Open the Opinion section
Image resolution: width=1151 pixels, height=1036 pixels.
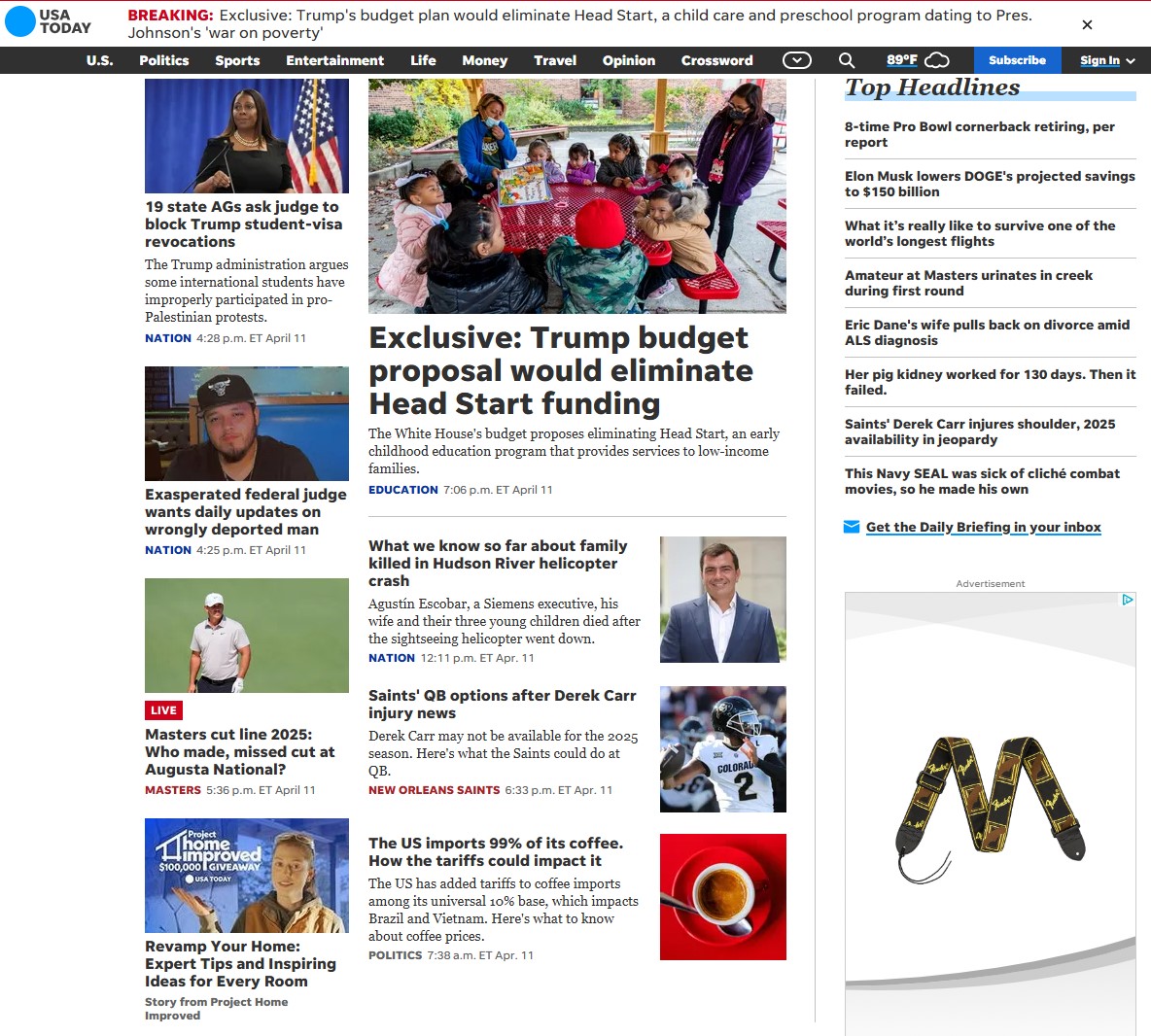628,60
